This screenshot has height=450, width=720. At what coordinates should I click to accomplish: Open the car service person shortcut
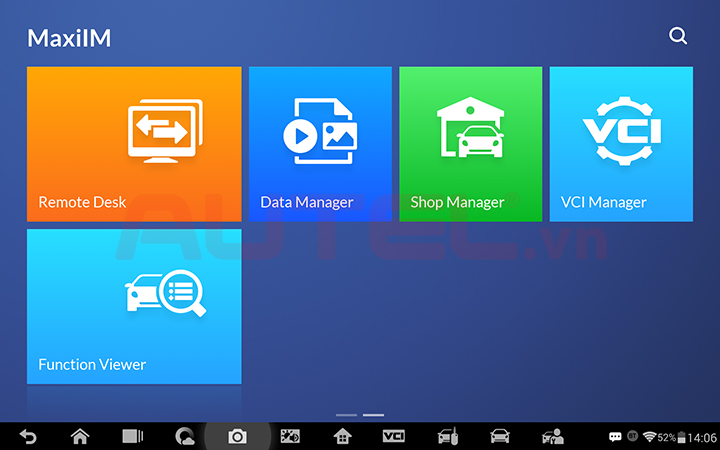(x=552, y=436)
